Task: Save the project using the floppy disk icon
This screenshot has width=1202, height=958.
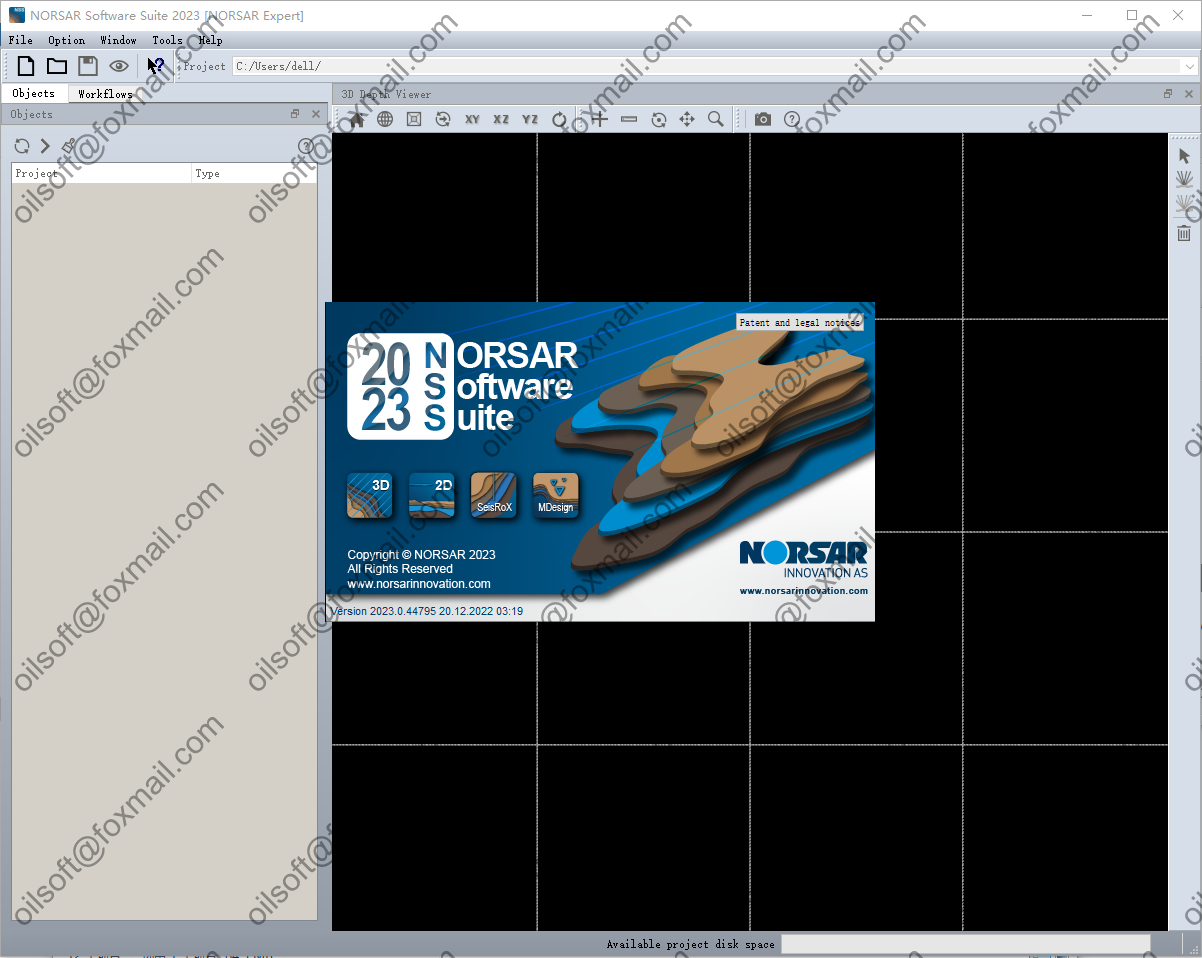Action: (88, 66)
